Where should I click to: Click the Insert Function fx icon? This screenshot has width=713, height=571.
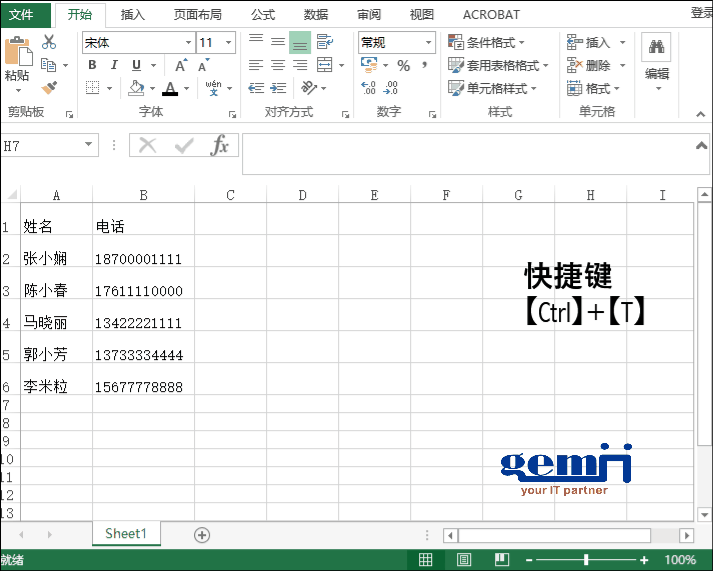(219, 146)
